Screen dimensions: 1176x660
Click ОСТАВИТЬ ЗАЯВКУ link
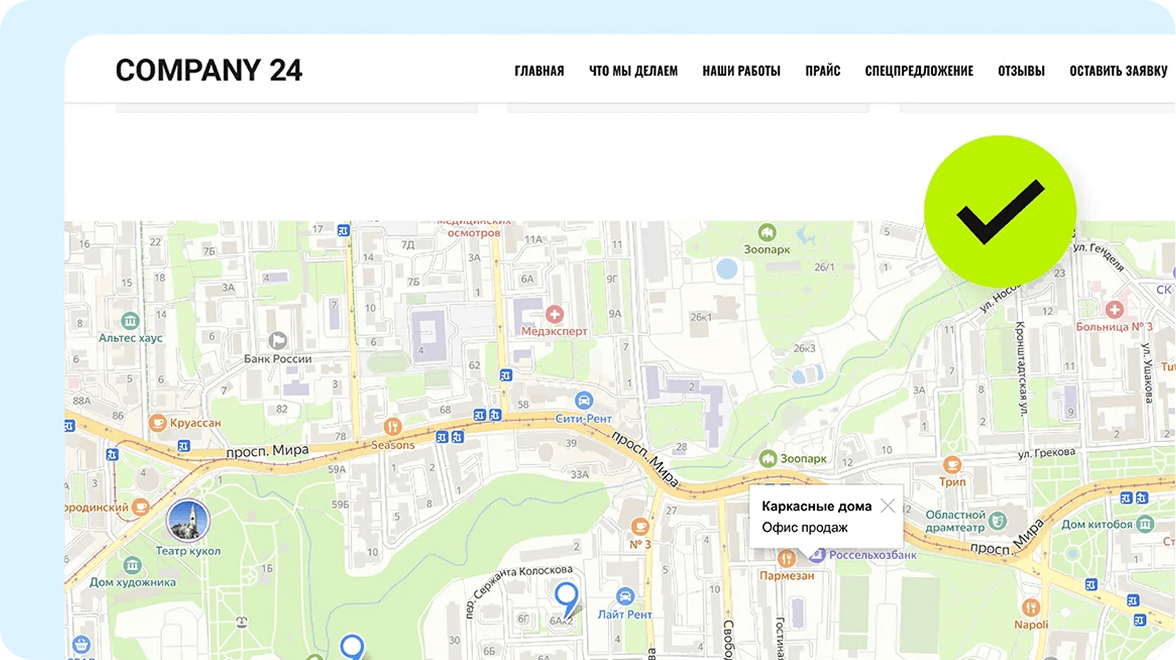(1118, 71)
